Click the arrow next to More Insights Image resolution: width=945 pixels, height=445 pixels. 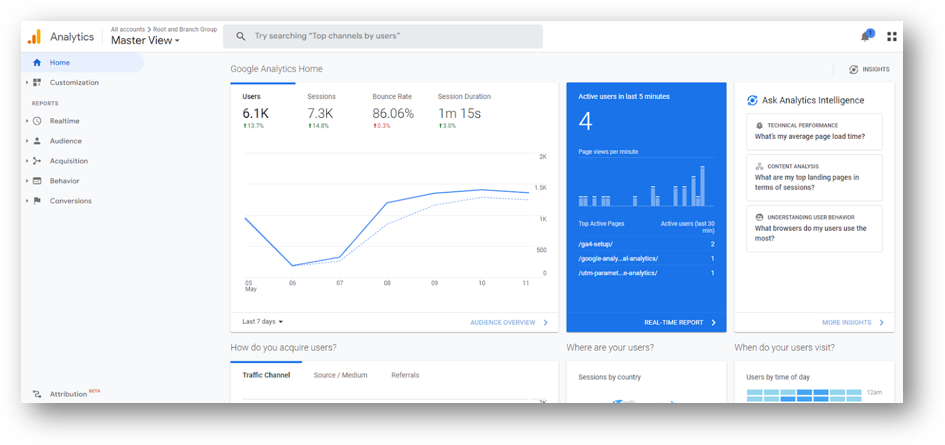[x=881, y=323]
